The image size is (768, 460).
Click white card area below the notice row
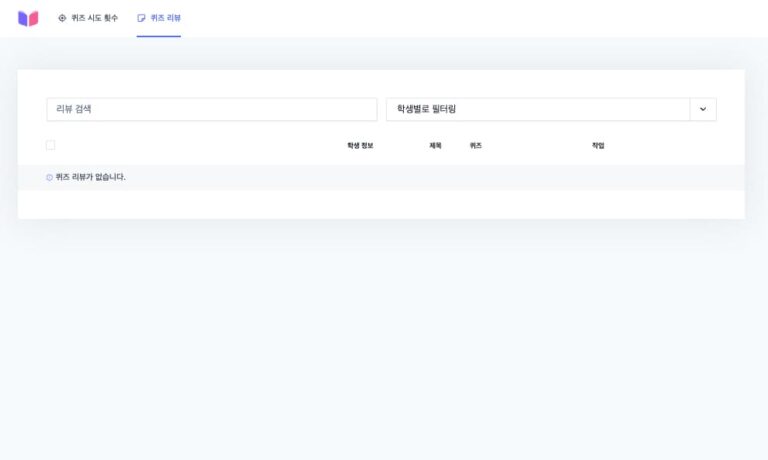(380, 205)
